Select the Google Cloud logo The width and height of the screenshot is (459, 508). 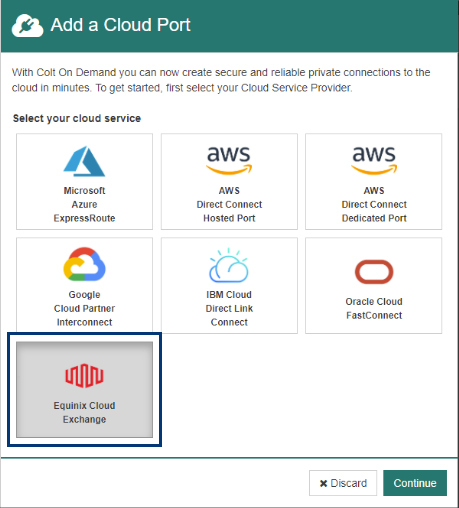pyautogui.click(x=84, y=264)
